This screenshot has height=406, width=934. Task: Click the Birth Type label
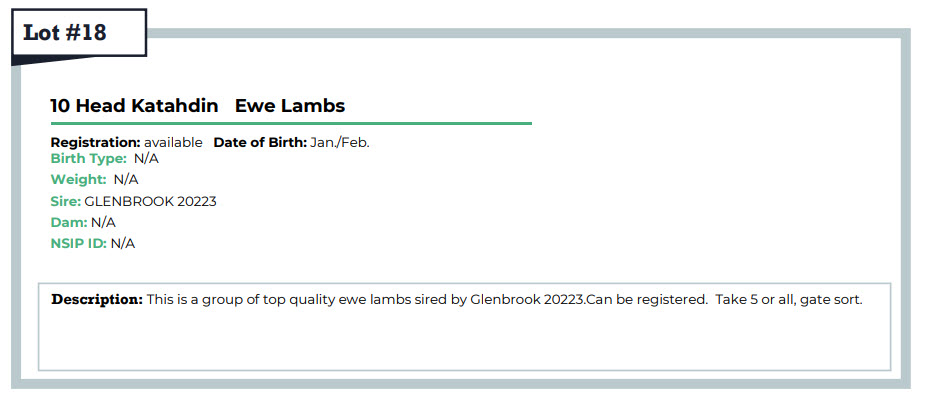(89, 159)
